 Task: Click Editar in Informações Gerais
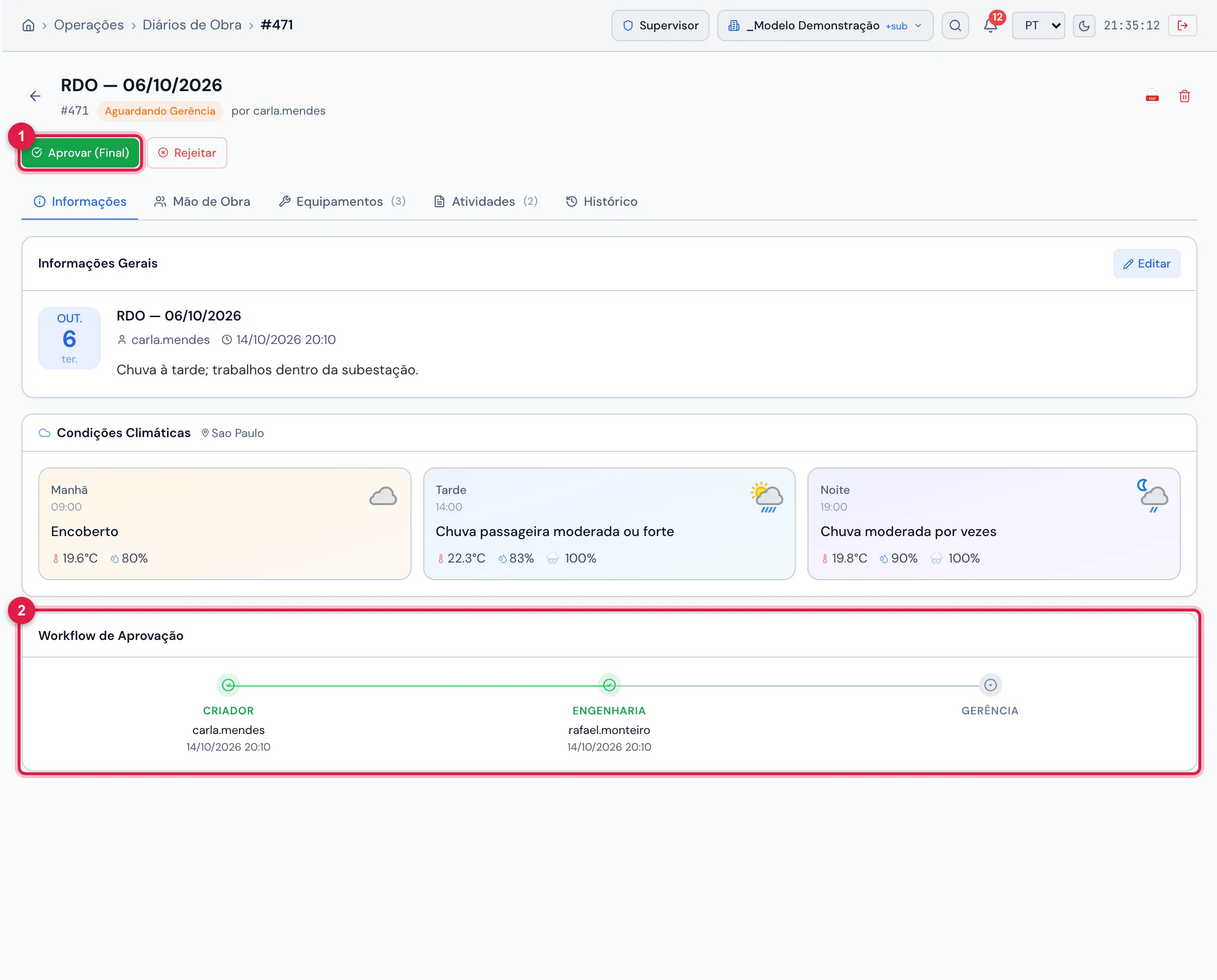(x=1146, y=264)
